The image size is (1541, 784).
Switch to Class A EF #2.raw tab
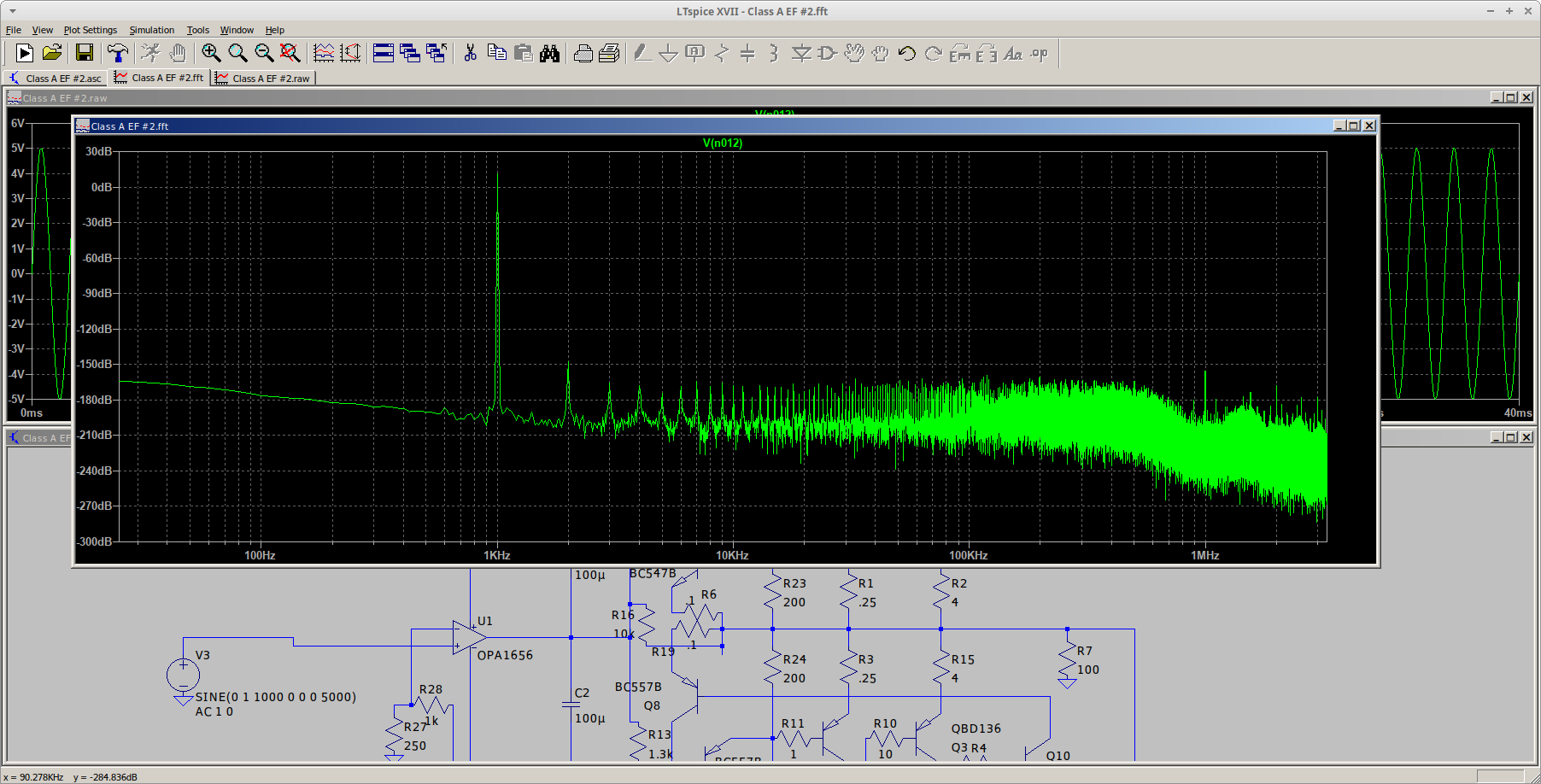(x=264, y=78)
